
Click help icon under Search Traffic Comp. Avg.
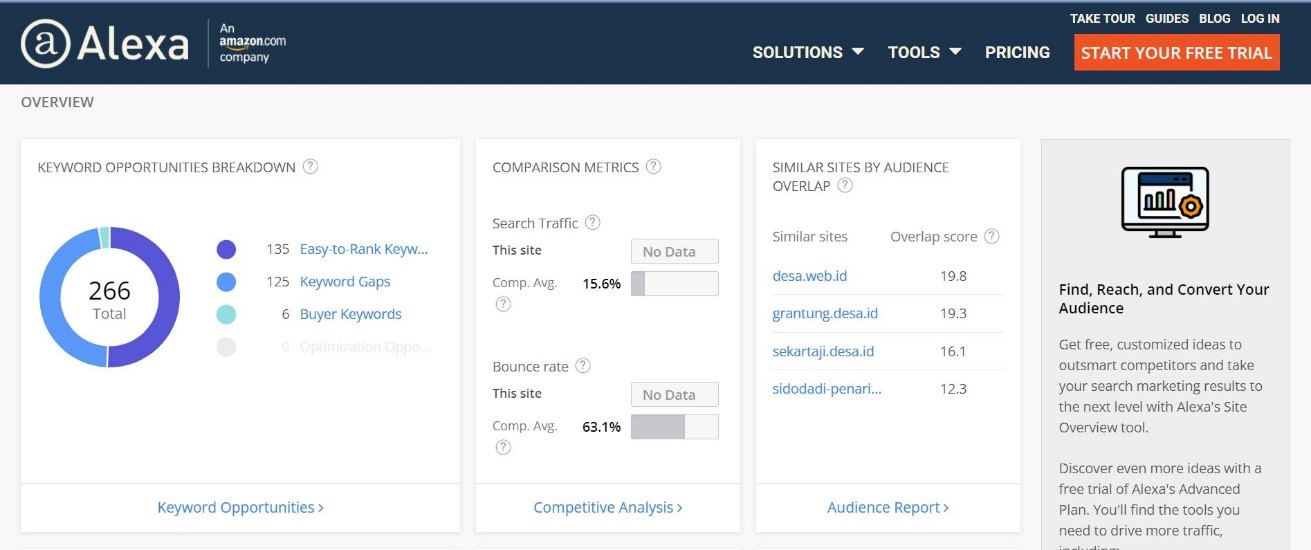click(503, 304)
